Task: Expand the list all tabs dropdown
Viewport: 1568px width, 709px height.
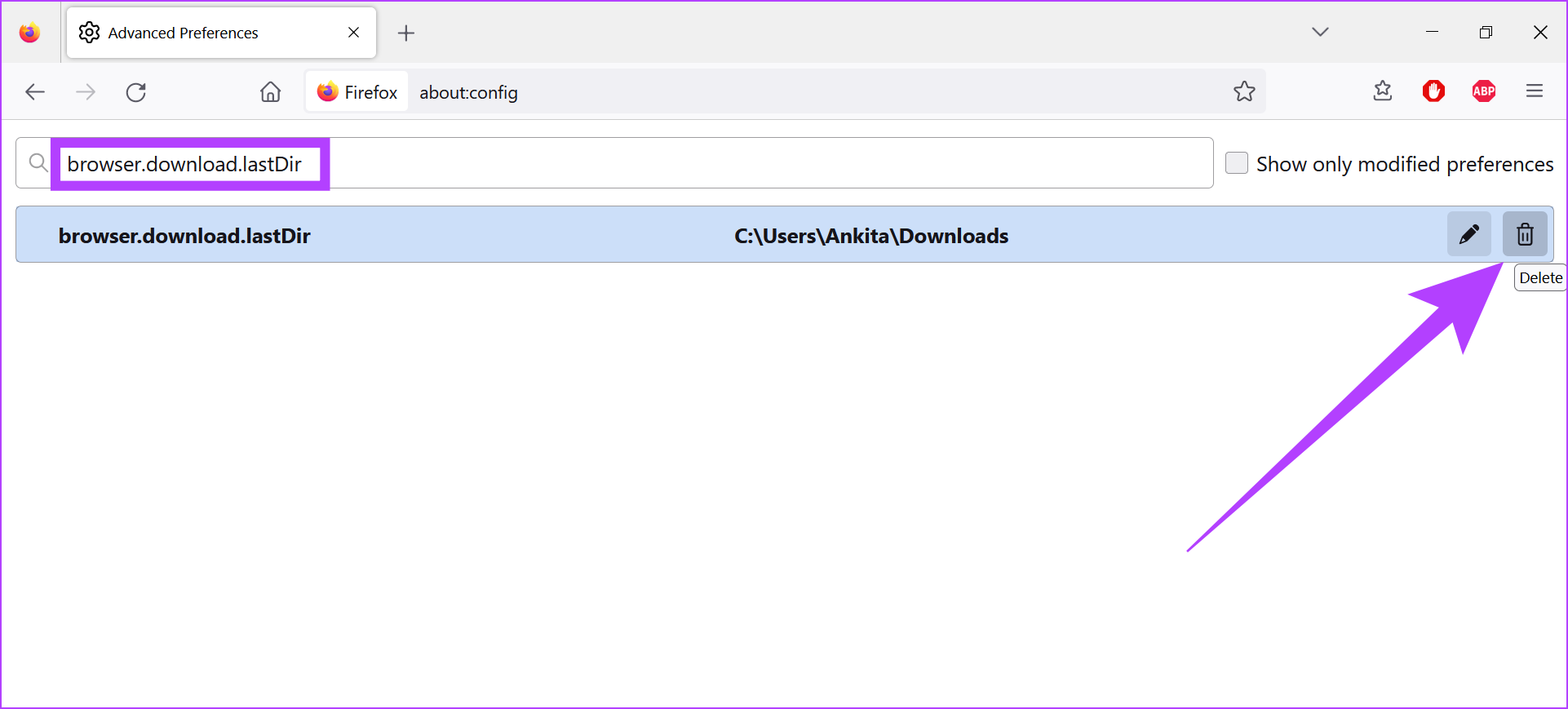Action: pyautogui.click(x=1320, y=32)
